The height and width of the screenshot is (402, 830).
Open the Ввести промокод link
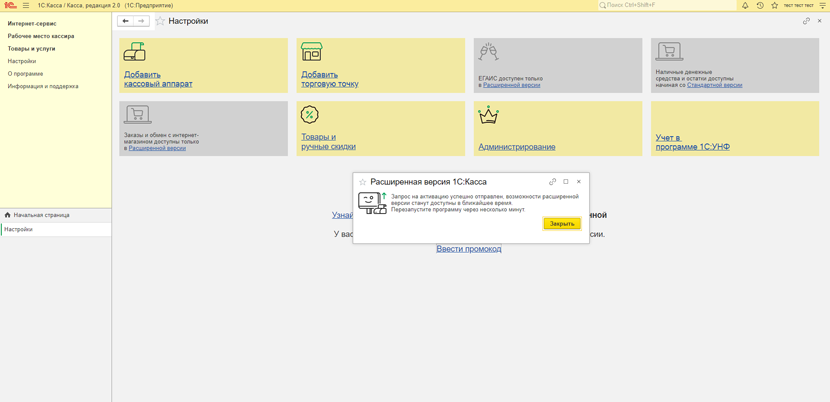click(468, 249)
